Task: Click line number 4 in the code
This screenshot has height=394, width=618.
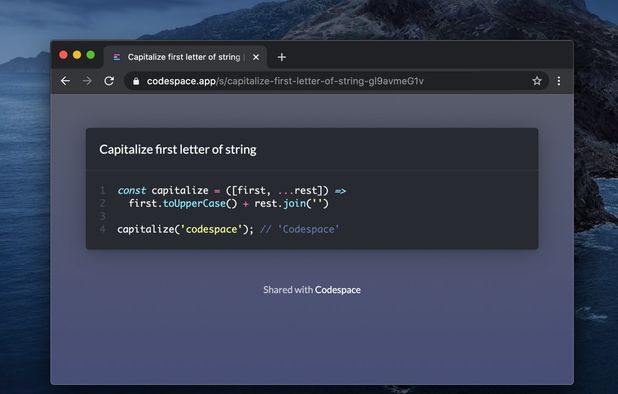Action: tap(102, 229)
